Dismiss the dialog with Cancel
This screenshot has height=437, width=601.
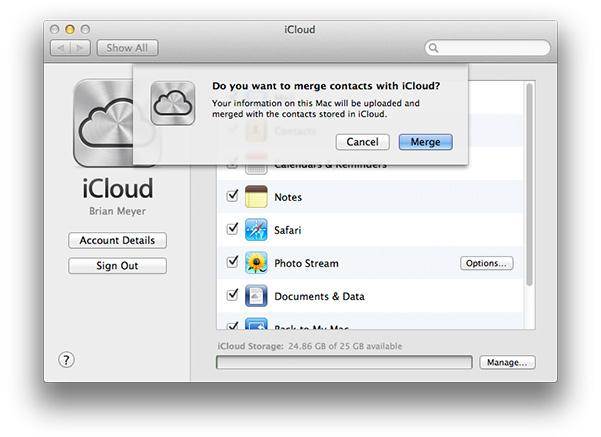click(362, 142)
